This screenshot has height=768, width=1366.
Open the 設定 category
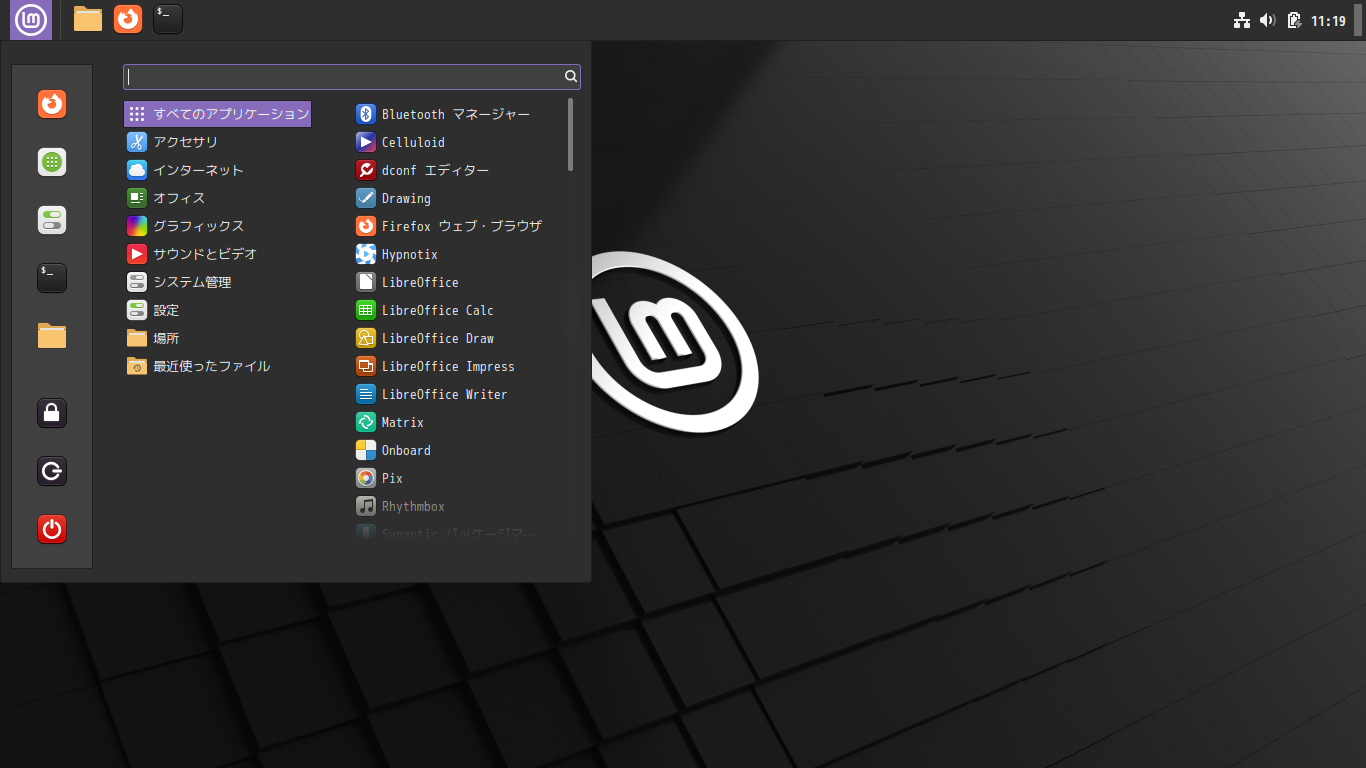pos(217,310)
